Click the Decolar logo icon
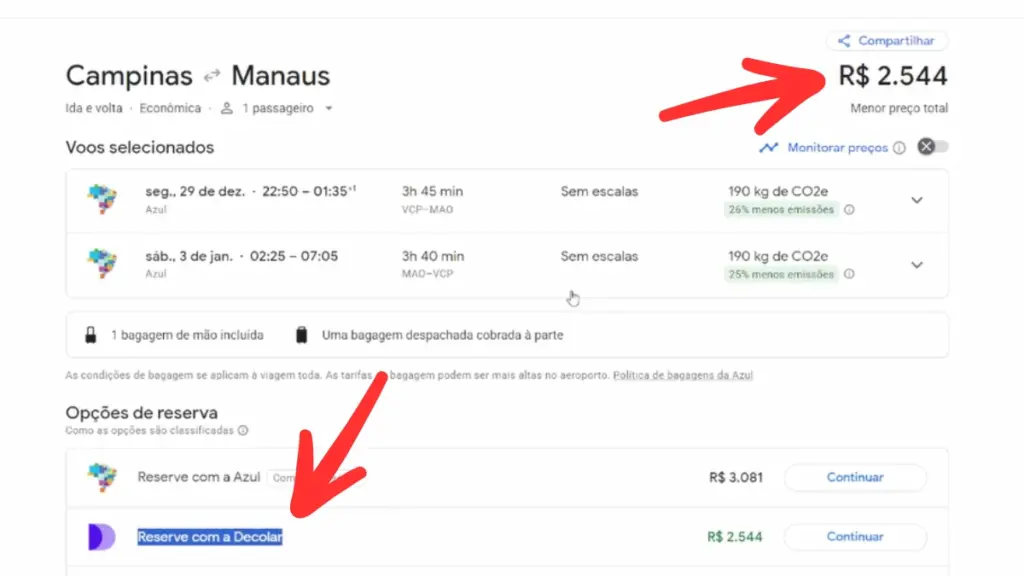1024x576 pixels. click(102, 537)
